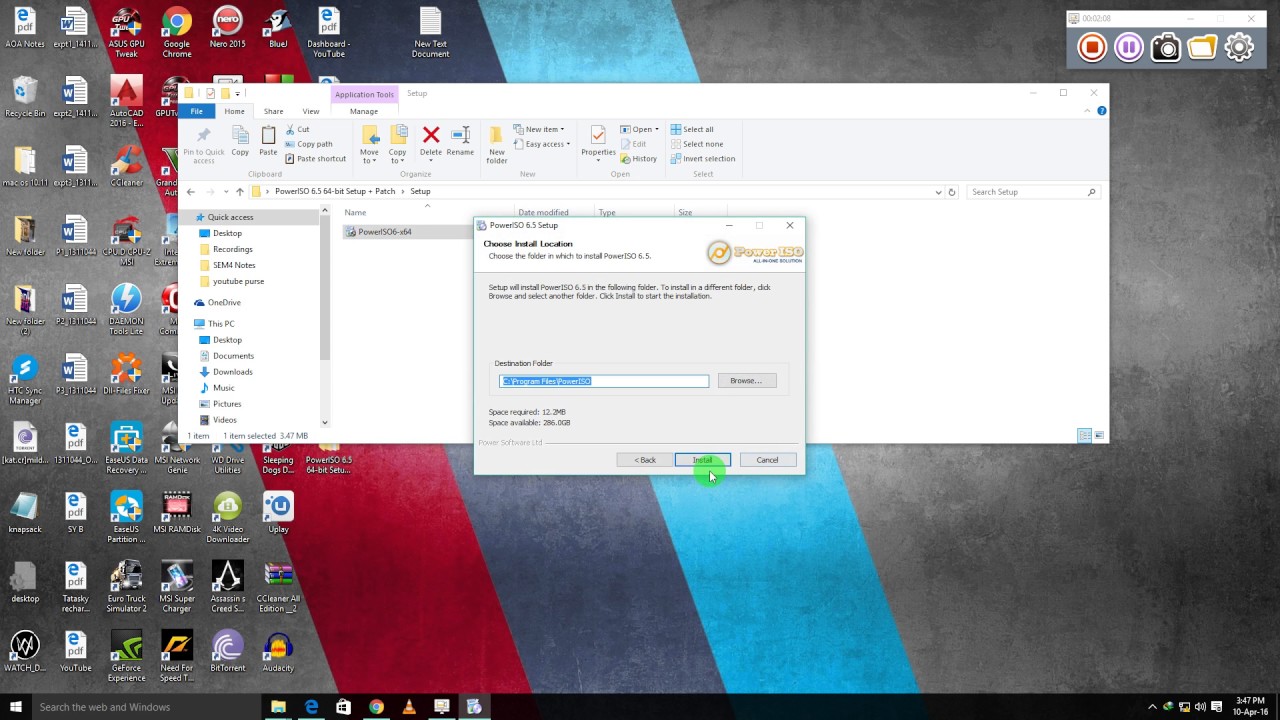1280x720 pixels.
Task: Open the Move to dropdown
Action: tap(370, 145)
